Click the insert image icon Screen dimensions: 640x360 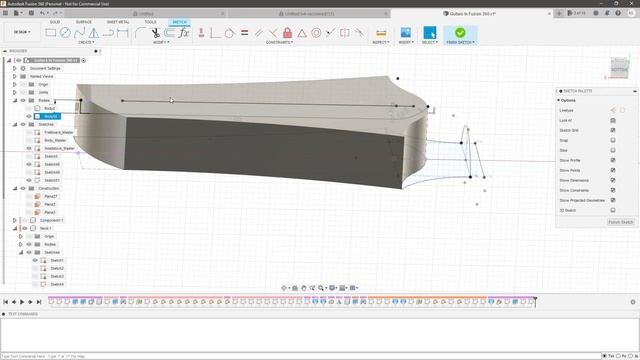(x=406, y=33)
